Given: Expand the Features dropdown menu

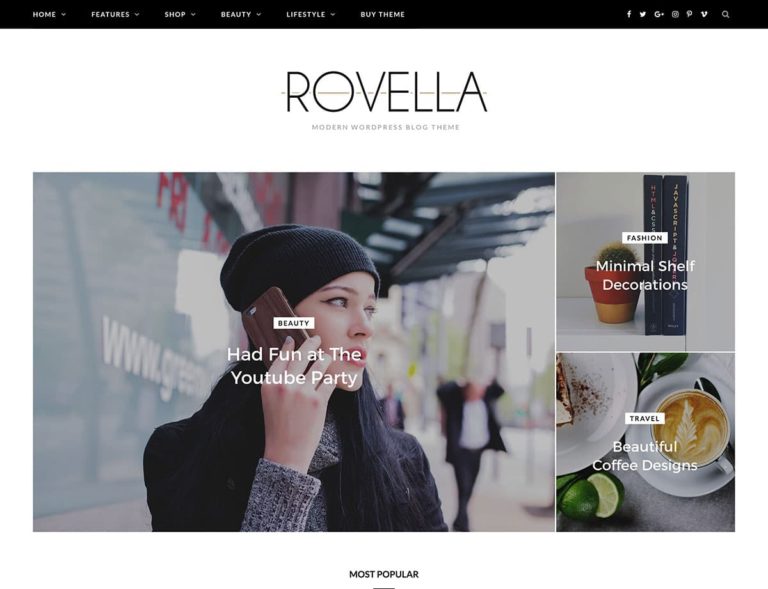Looking at the screenshot, I should pyautogui.click(x=115, y=14).
